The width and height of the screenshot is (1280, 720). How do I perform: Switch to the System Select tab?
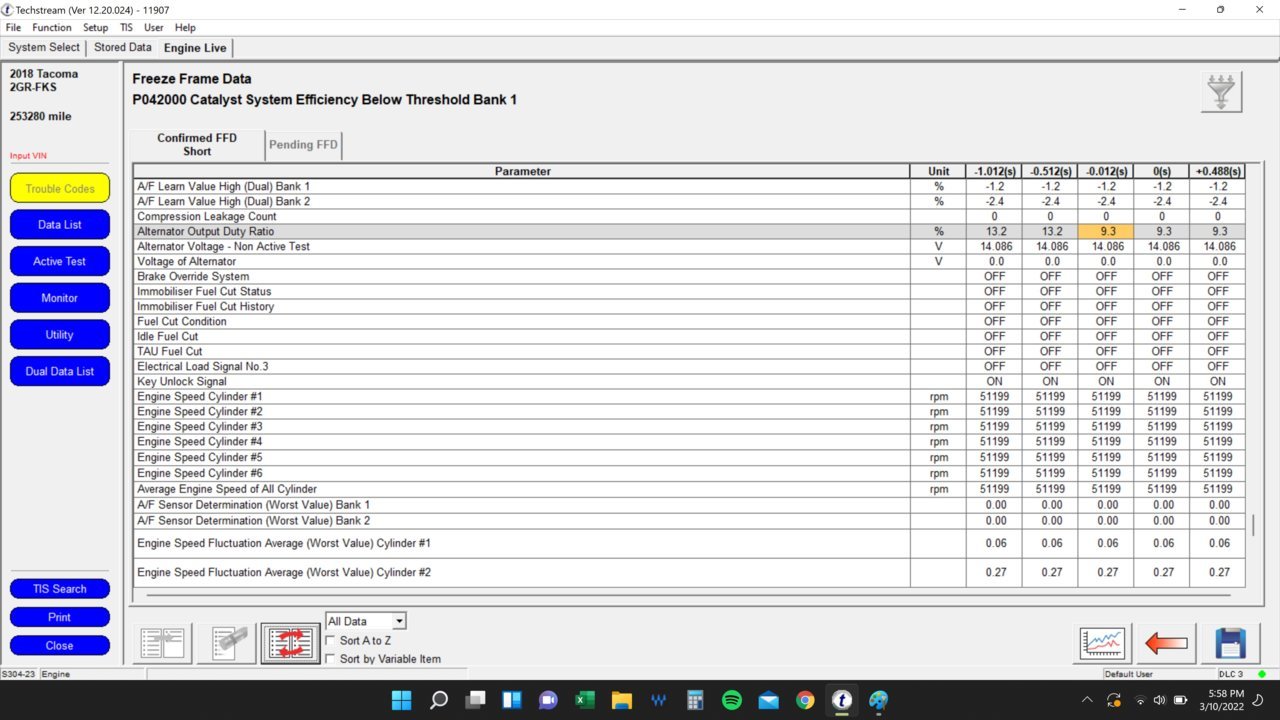coord(44,47)
